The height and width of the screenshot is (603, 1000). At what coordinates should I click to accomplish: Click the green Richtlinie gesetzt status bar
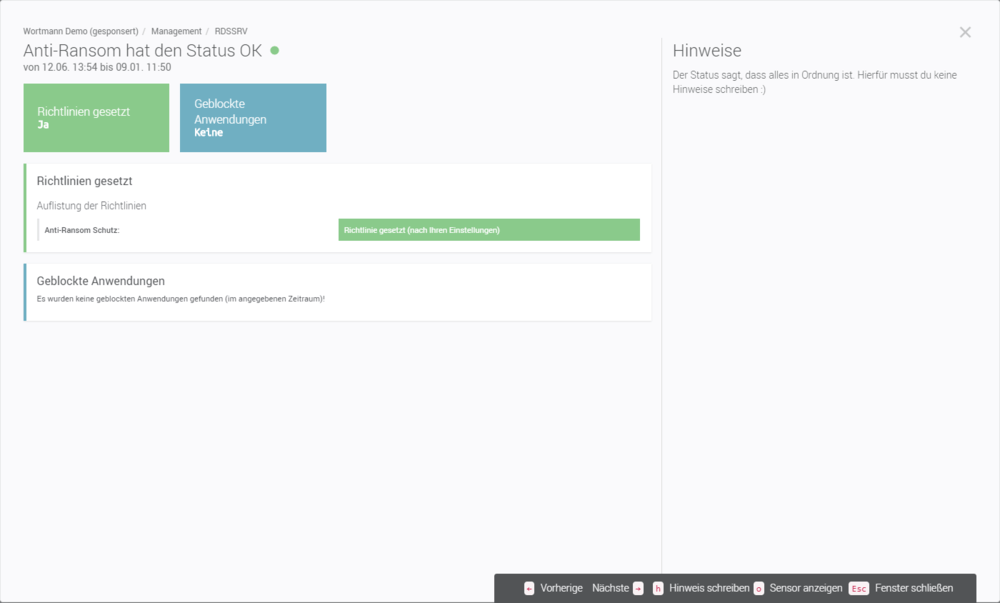pos(489,230)
